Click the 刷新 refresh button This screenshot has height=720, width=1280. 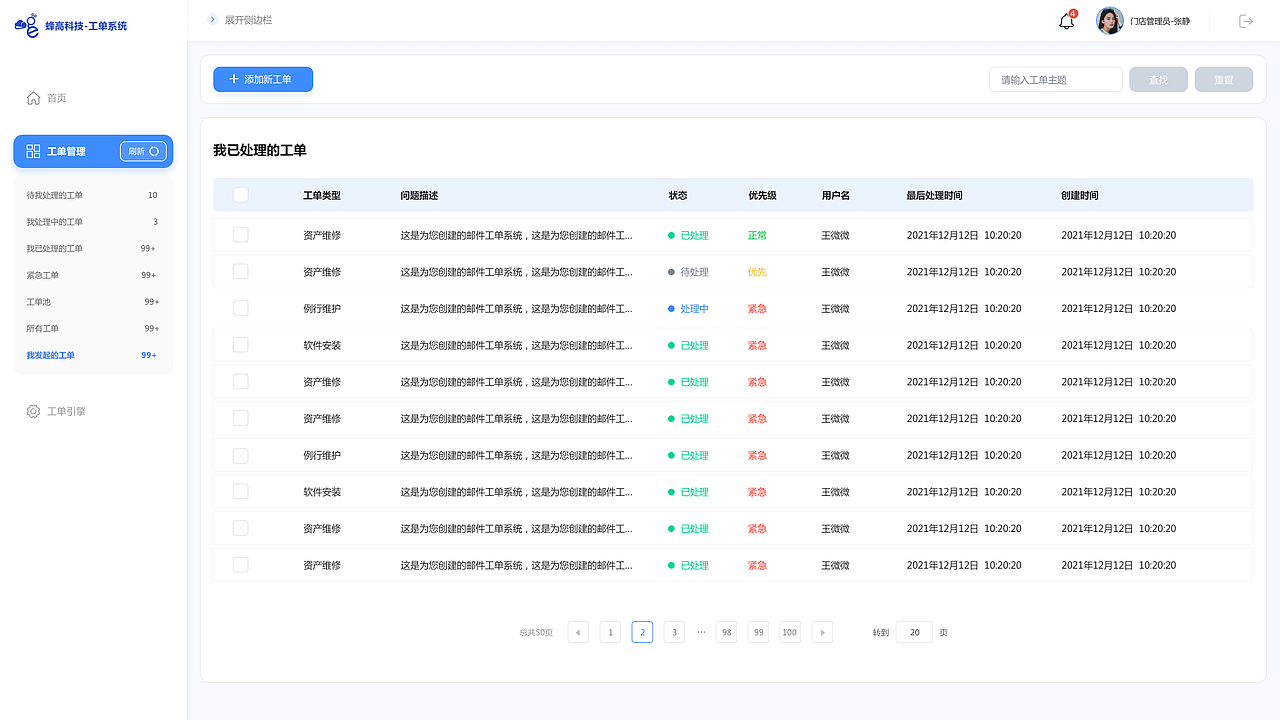(144, 151)
